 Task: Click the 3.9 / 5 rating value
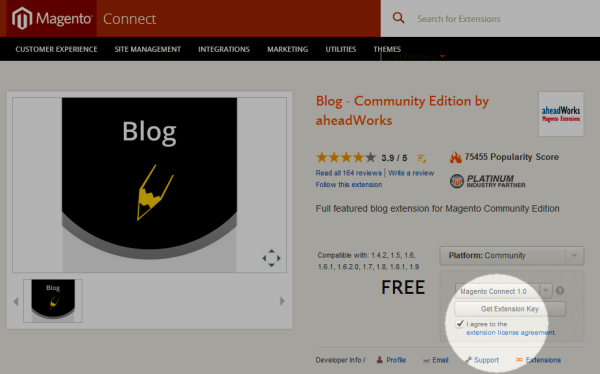[394, 158]
